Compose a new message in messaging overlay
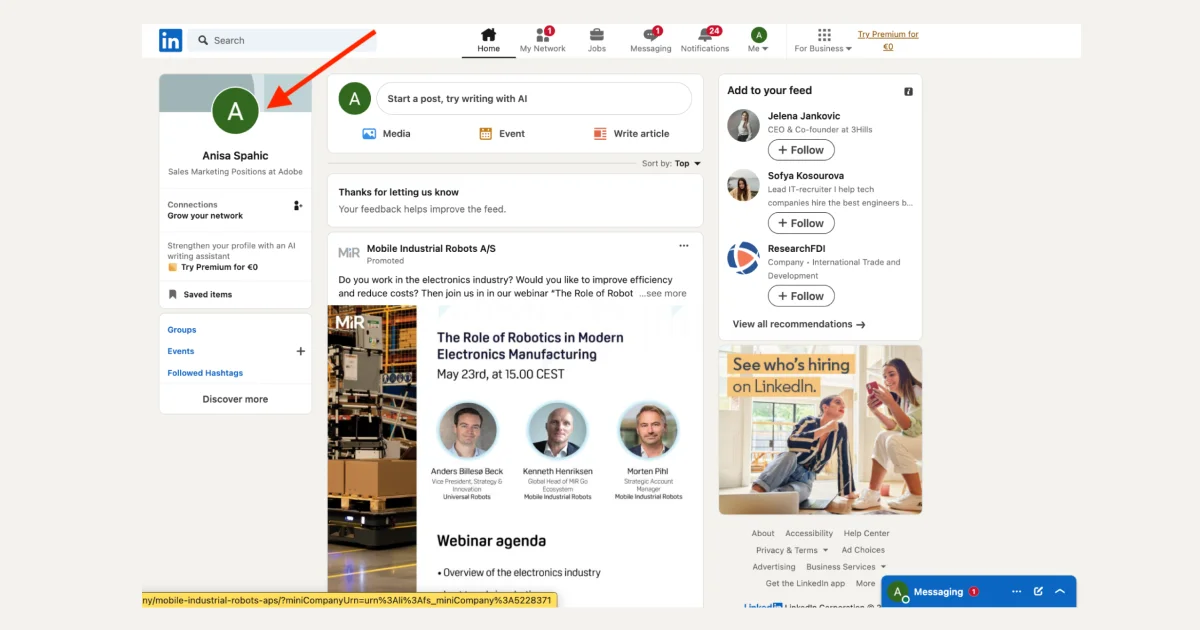The height and width of the screenshot is (630, 1200). [1038, 591]
